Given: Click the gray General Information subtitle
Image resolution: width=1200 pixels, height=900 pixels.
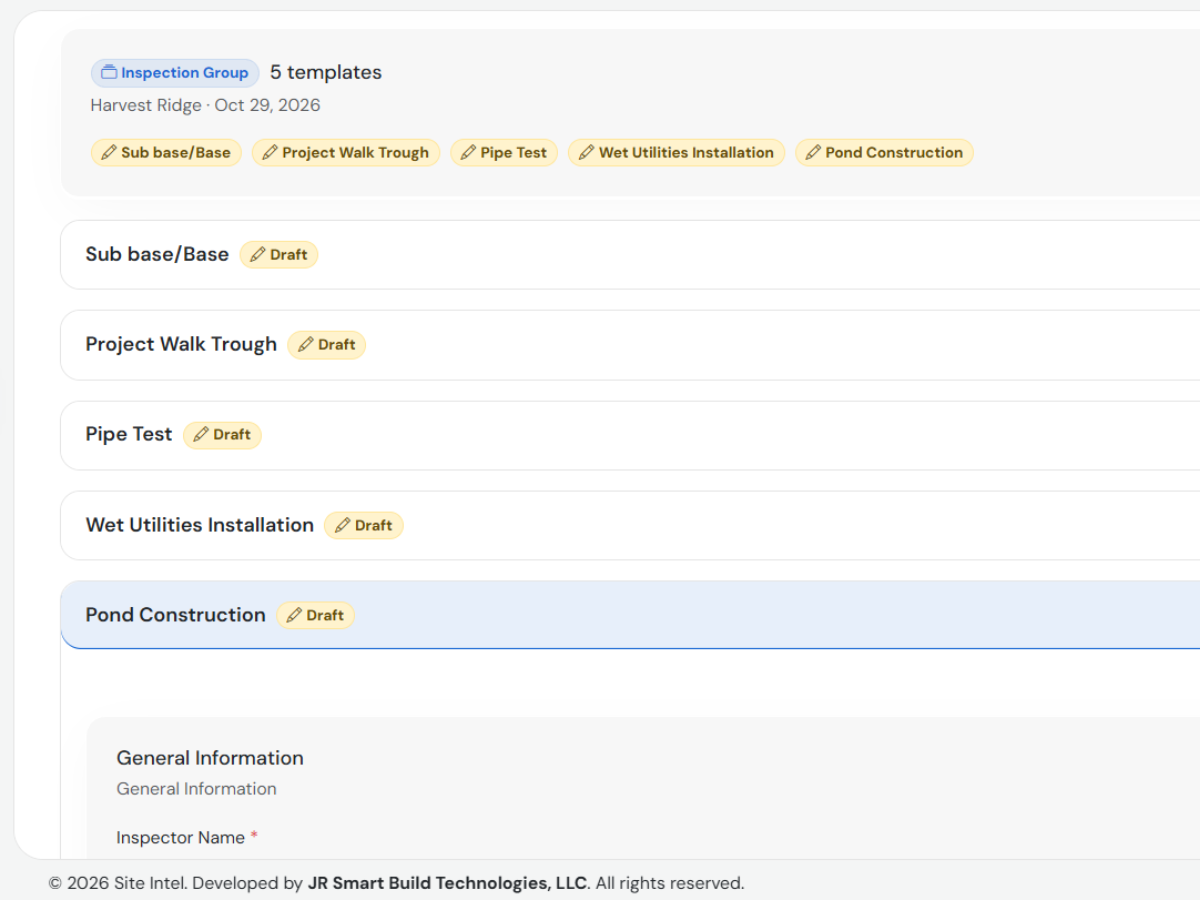Looking at the screenshot, I should 196,789.
